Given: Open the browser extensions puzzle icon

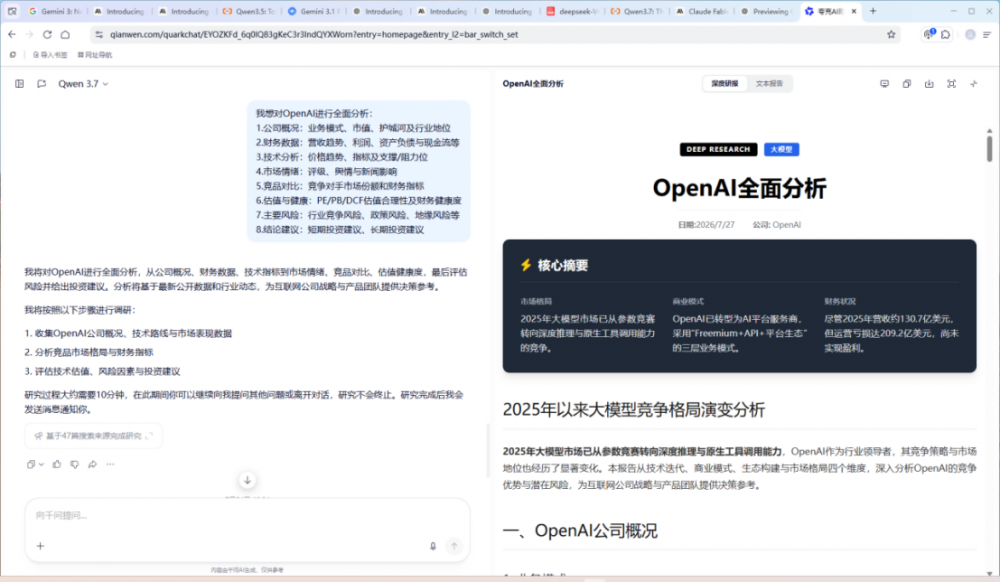Looking at the screenshot, I should [946, 34].
